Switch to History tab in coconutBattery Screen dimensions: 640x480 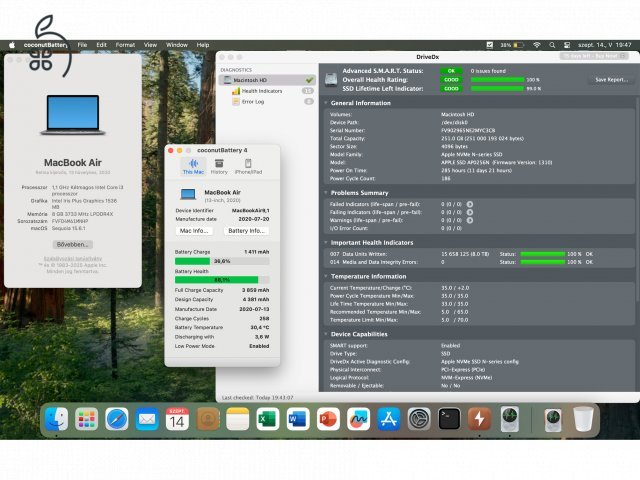tap(219, 167)
